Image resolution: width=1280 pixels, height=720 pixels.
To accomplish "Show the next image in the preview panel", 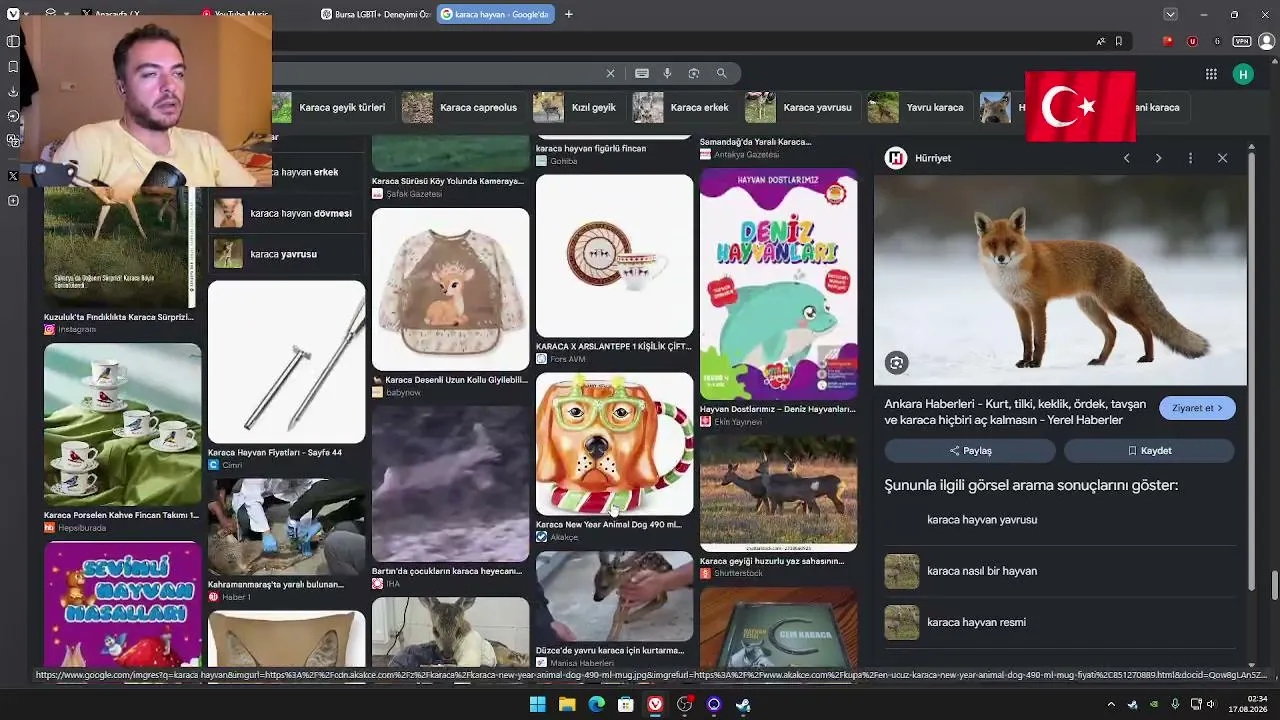I will 1158,158.
